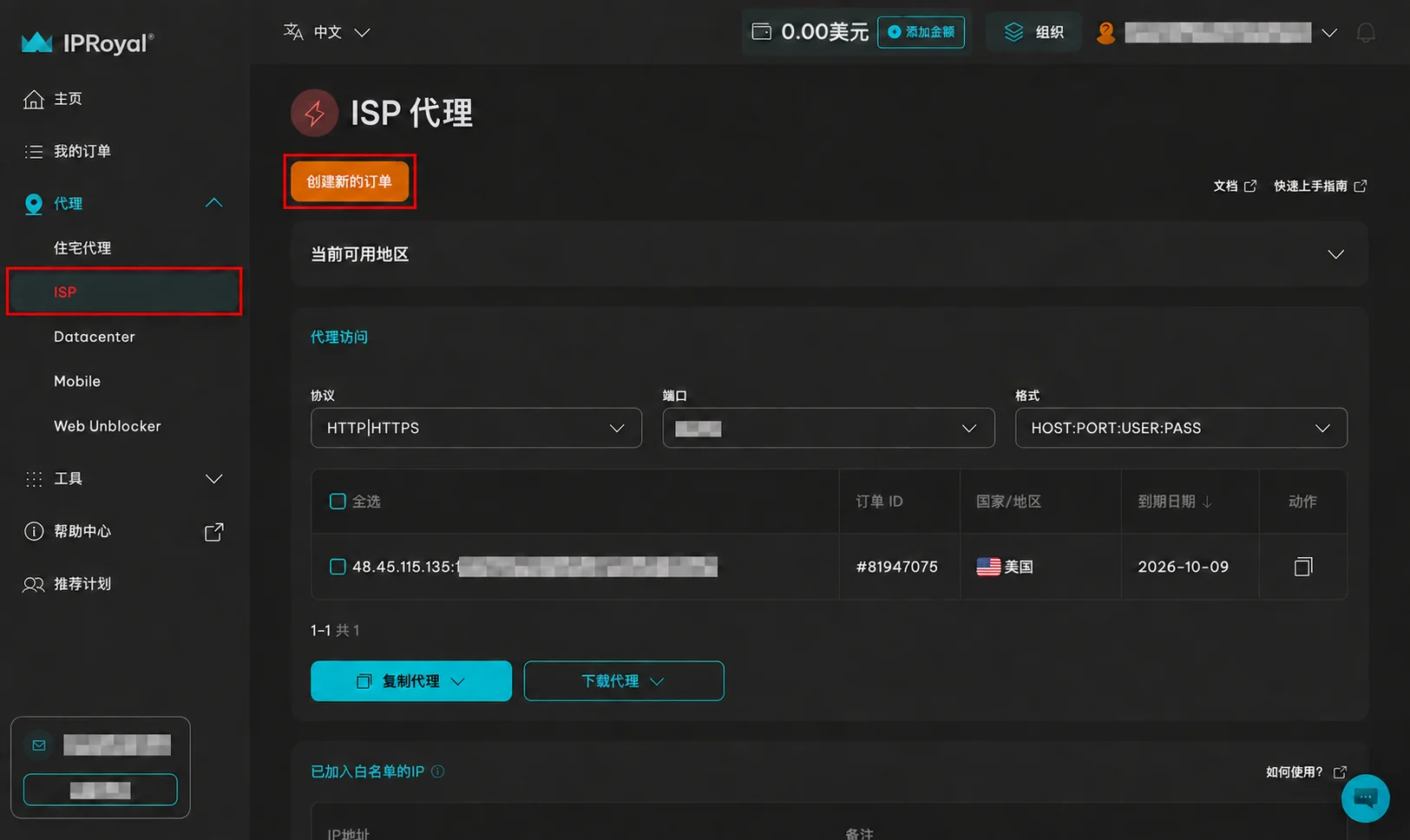The height and width of the screenshot is (840, 1410).
Task: Expand the account menu chevron
Action: point(1329,33)
